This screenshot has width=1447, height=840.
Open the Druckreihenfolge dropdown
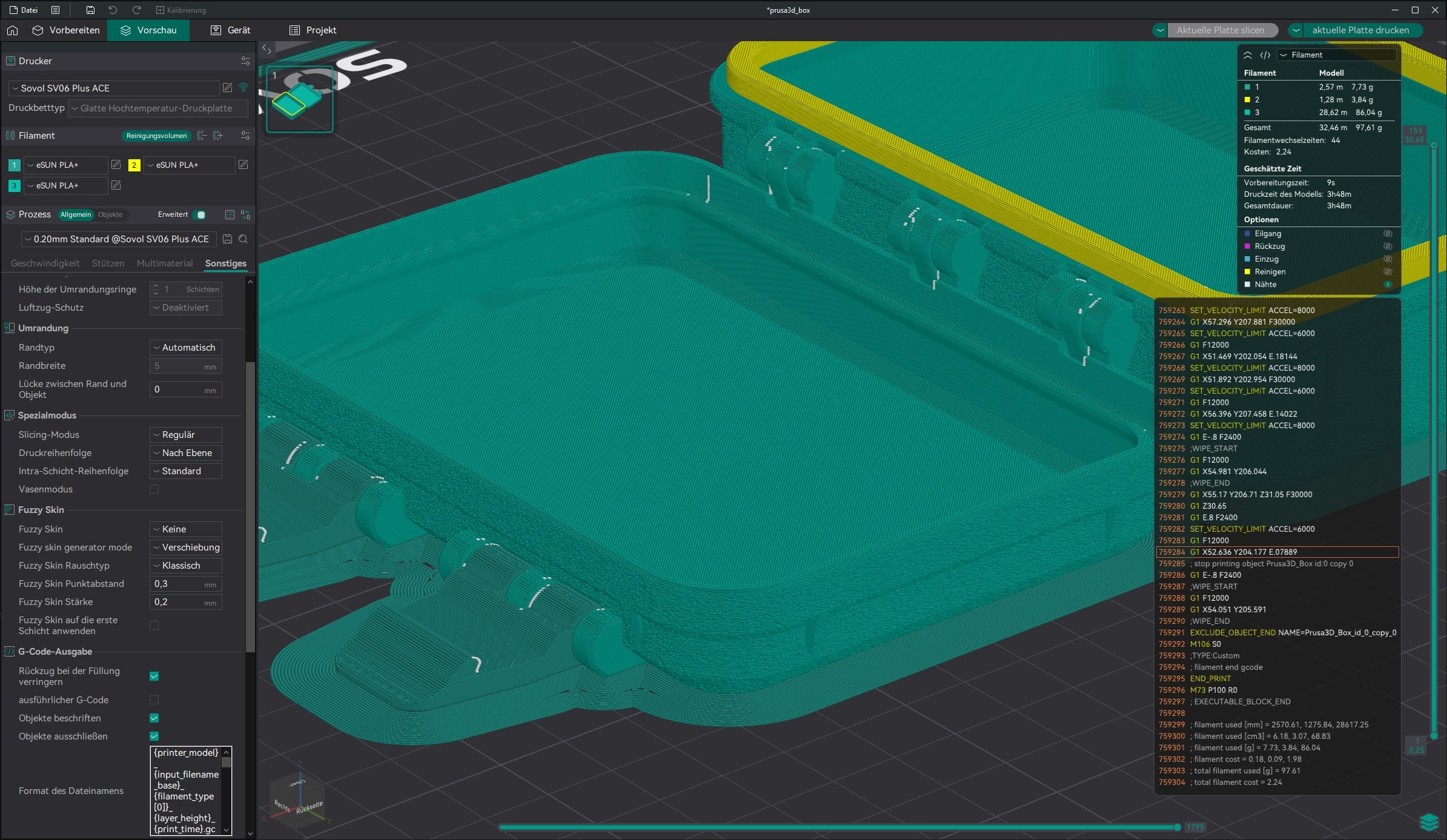click(185, 453)
